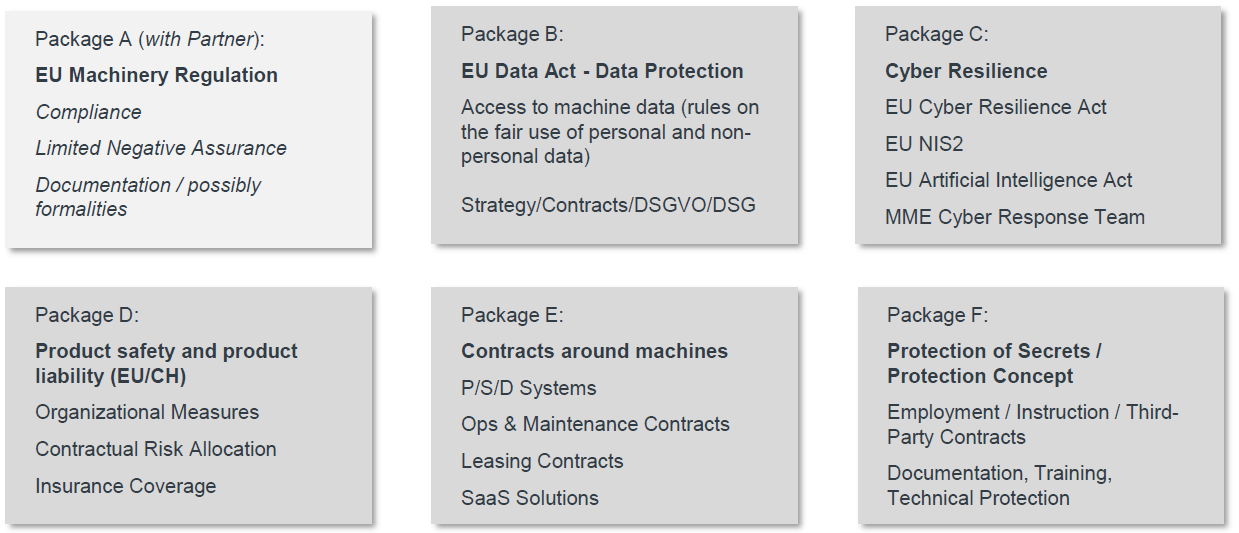
Task: Open the Package B card label
Action: [x=512, y=34]
